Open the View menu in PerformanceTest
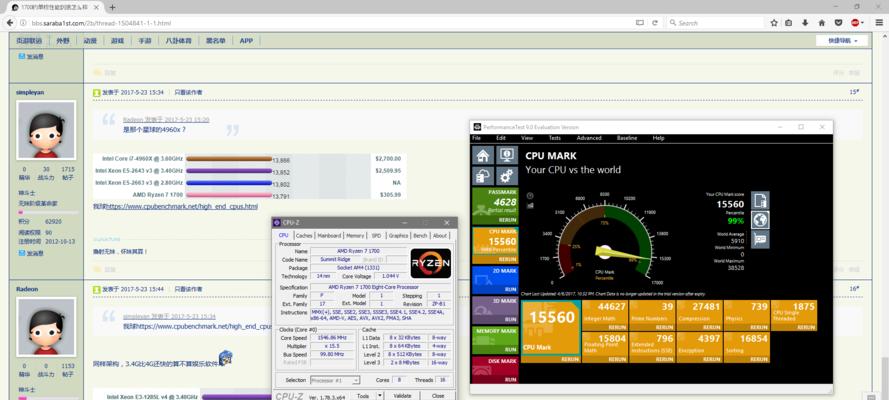The image size is (889, 400). click(x=527, y=138)
